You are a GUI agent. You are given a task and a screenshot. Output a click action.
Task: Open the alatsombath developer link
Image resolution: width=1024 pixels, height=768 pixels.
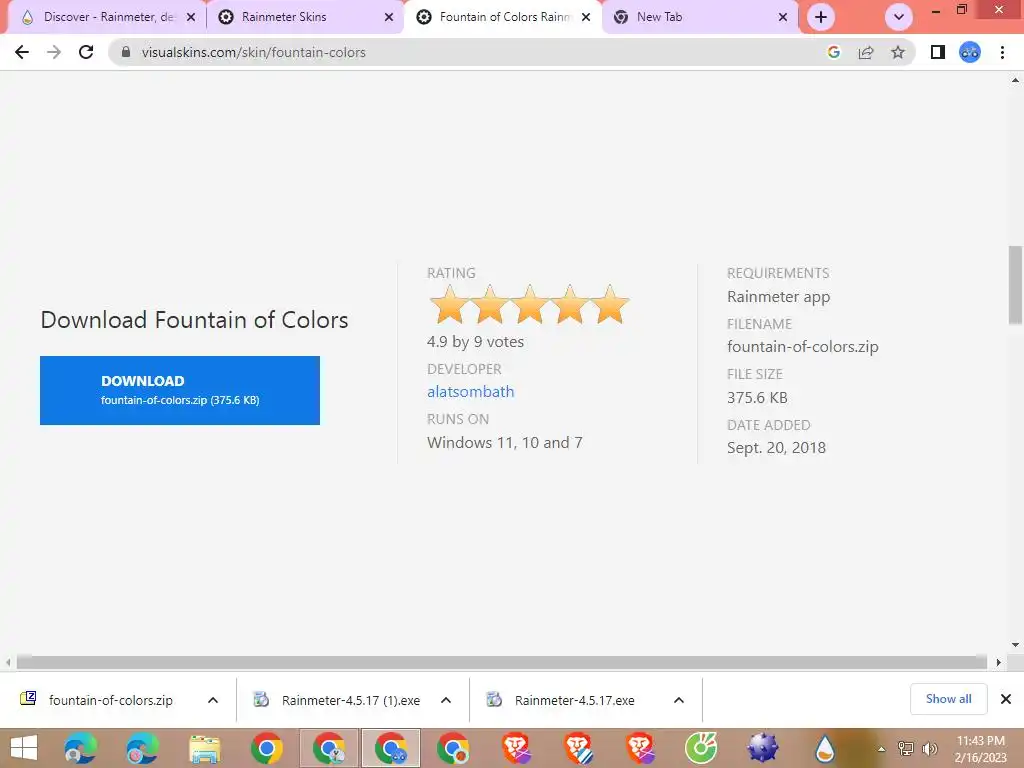click(x=470, y=391)
